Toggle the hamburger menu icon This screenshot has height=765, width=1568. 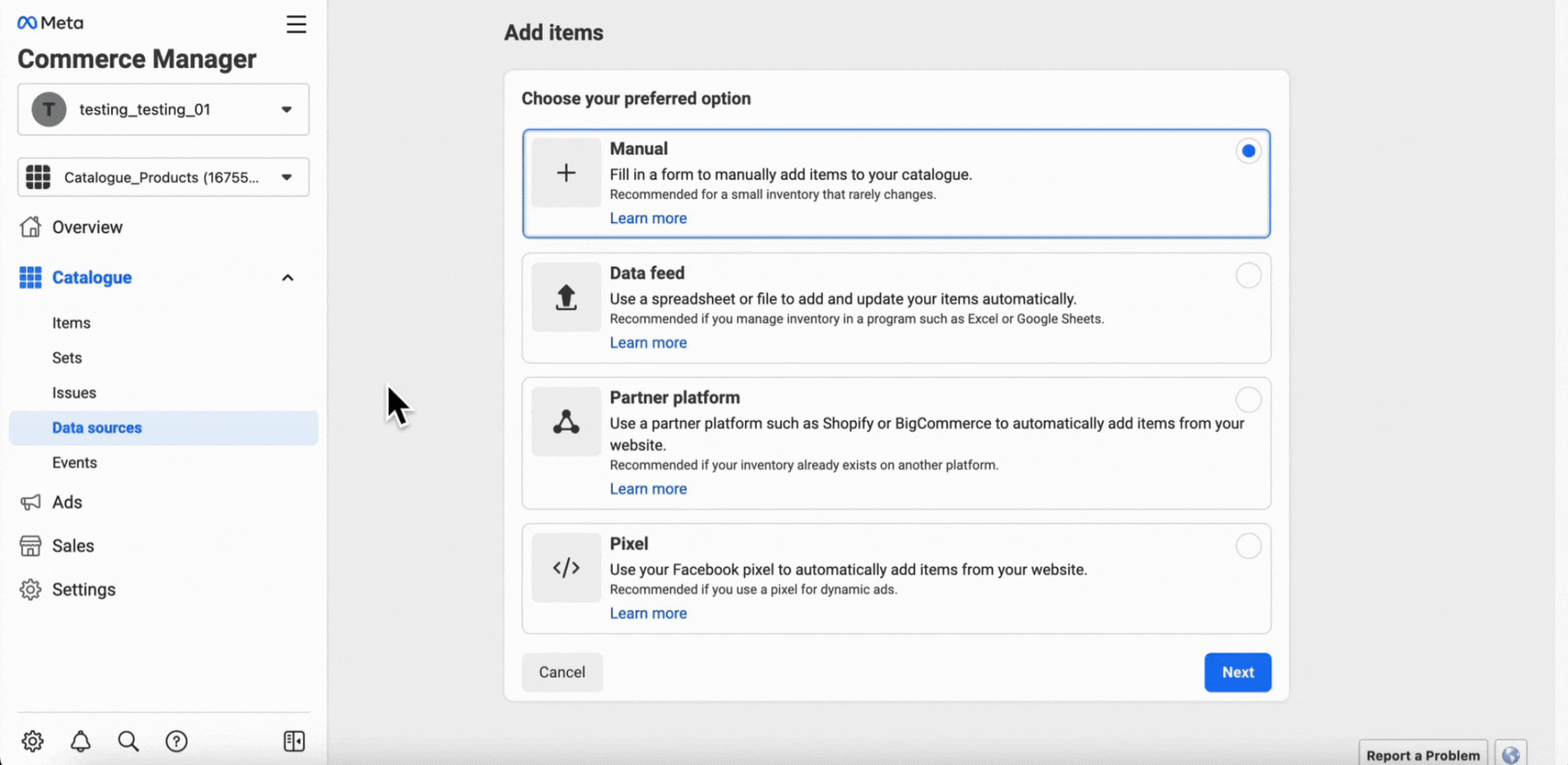[296, 24]
